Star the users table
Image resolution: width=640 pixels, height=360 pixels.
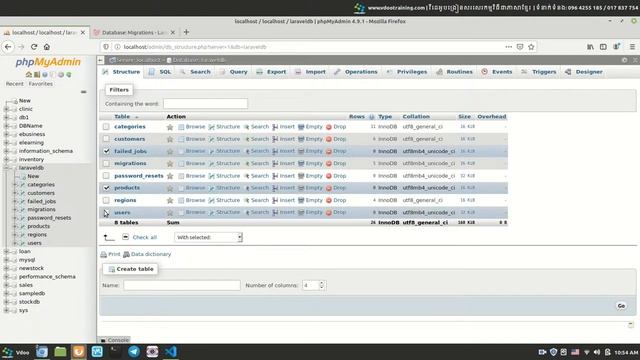[x=170, y=213]
